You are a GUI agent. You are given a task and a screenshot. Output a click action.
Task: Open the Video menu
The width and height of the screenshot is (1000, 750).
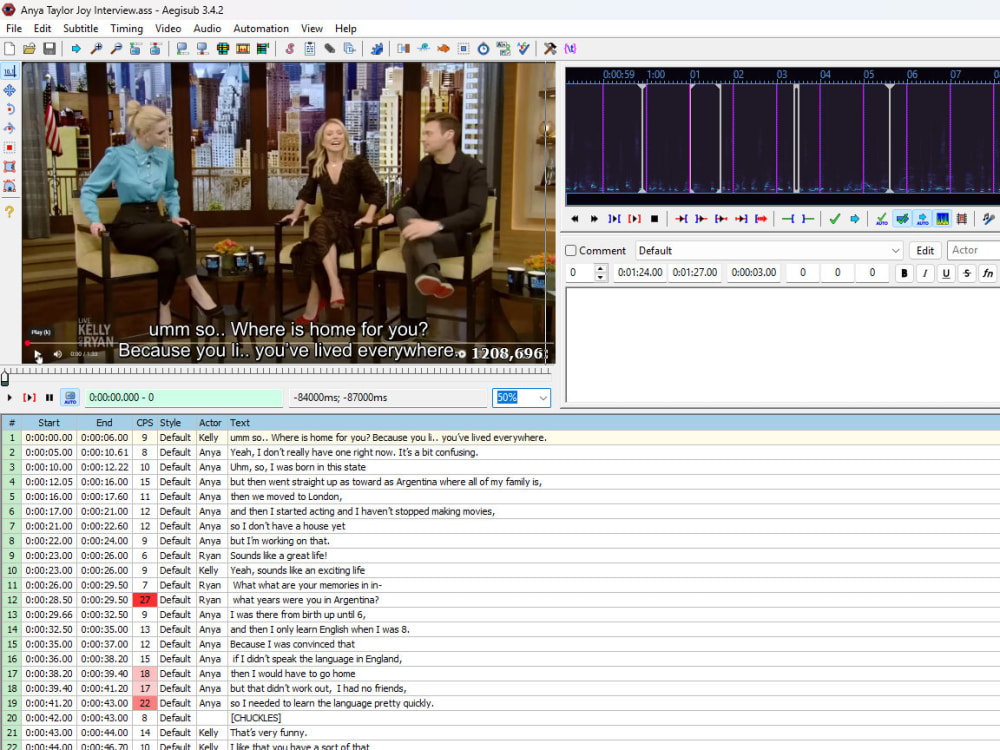coord(168,28)
